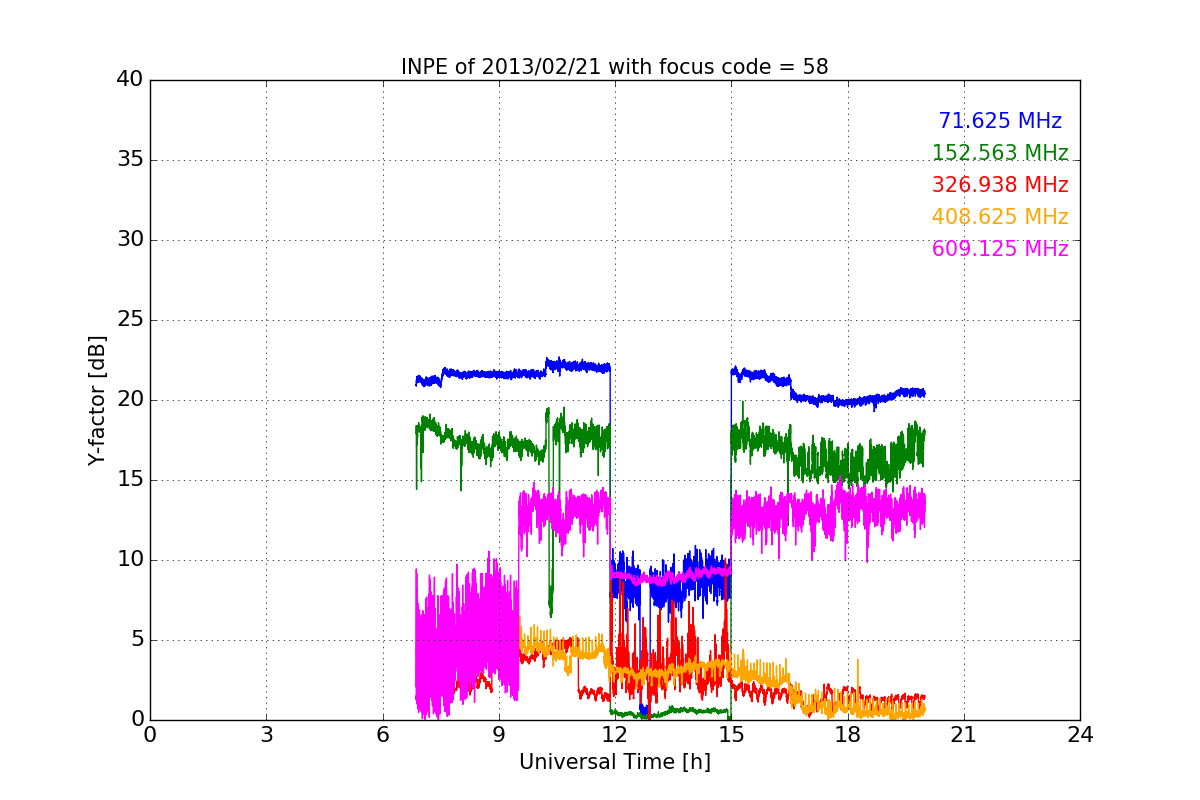1200x800 pixels.
Task: Click the x-axis tick label 21
Action: 964,735
